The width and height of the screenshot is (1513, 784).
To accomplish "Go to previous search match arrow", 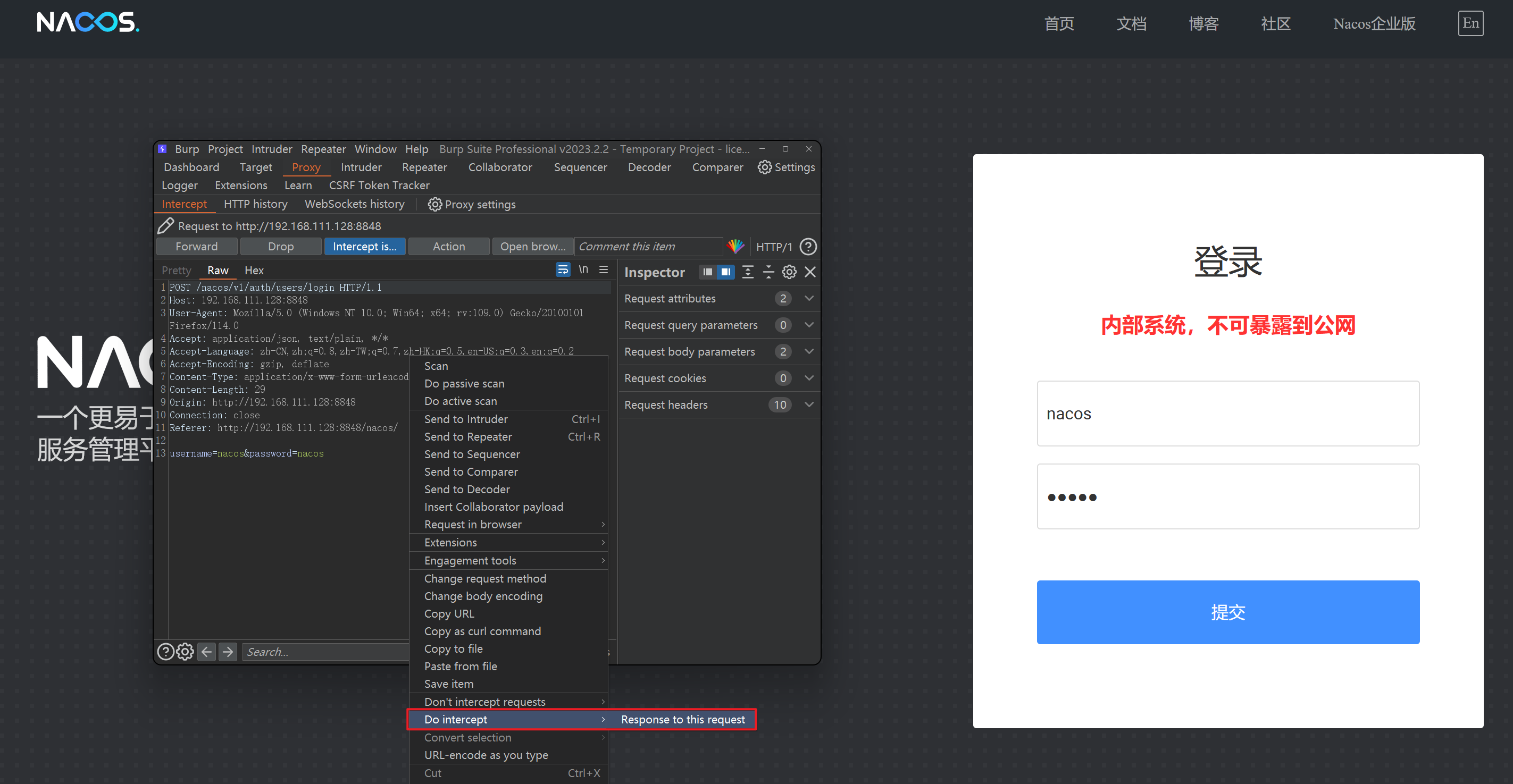I will (x=206, y=652).
